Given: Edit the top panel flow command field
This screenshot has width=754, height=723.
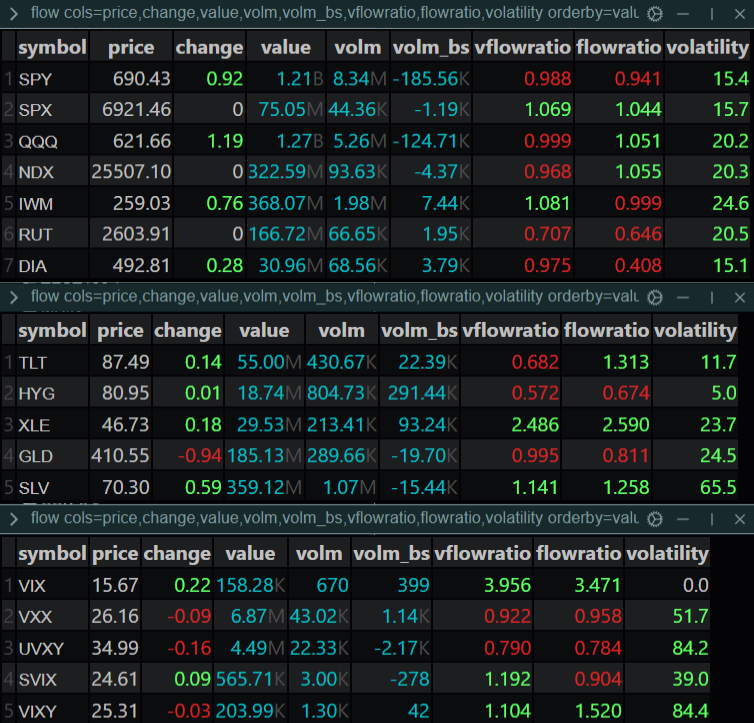Looking at the screenshot, I should click(335, 13).
